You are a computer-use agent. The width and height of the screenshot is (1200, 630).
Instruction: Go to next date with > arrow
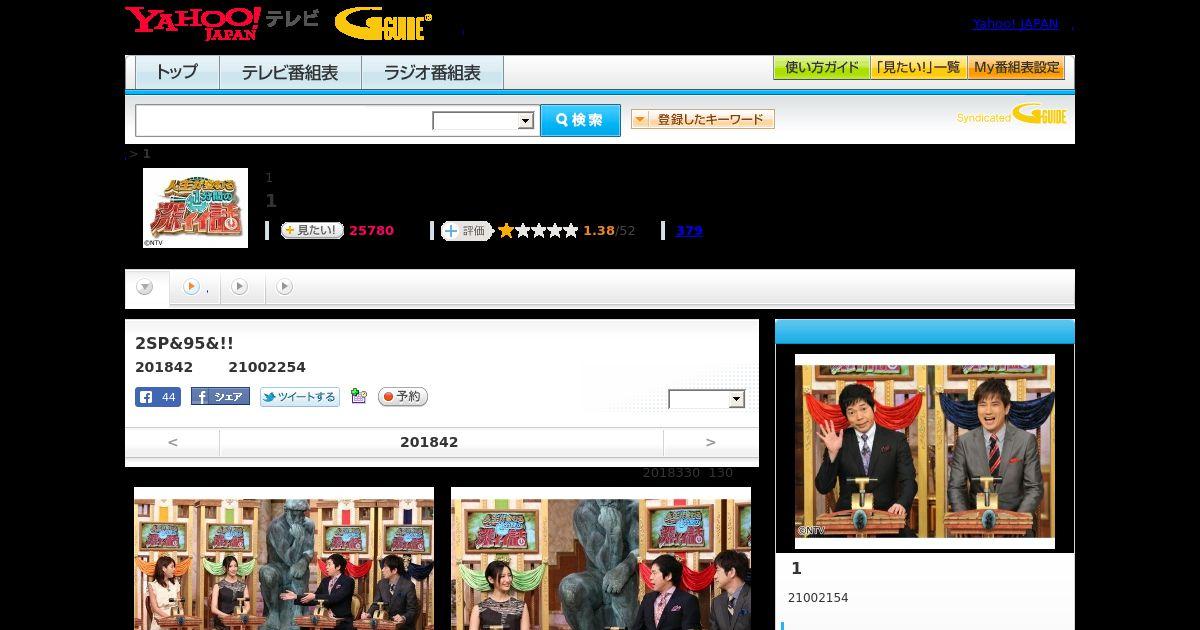click(711, 442)
